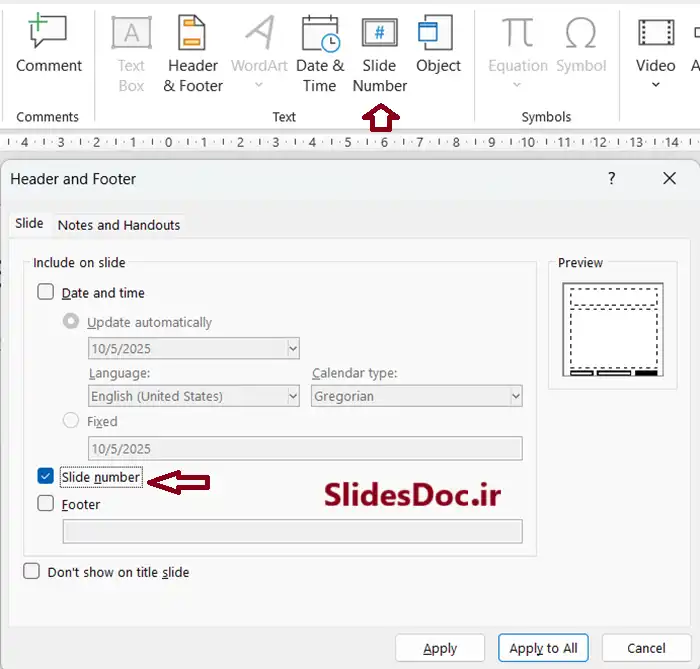The width and height of the screenshot is (700, 669).
Task: Uncheck the Slide number checkbox
Action: click(46, 477)
